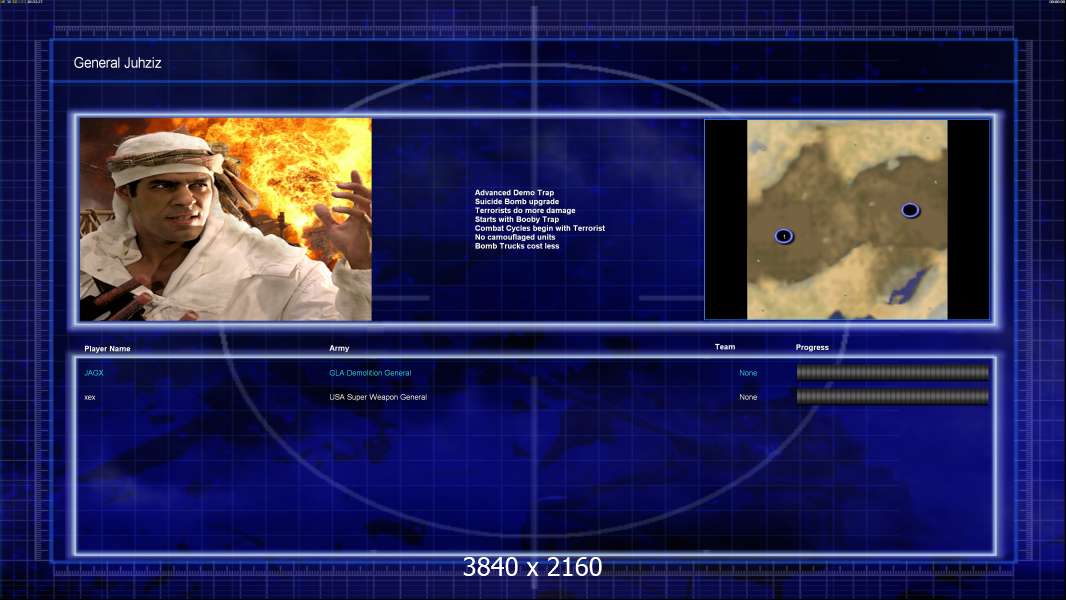Click the "Advanced Demo Trap" perk line
This screenshot has width=1066, height=600.
coord(514,193)
